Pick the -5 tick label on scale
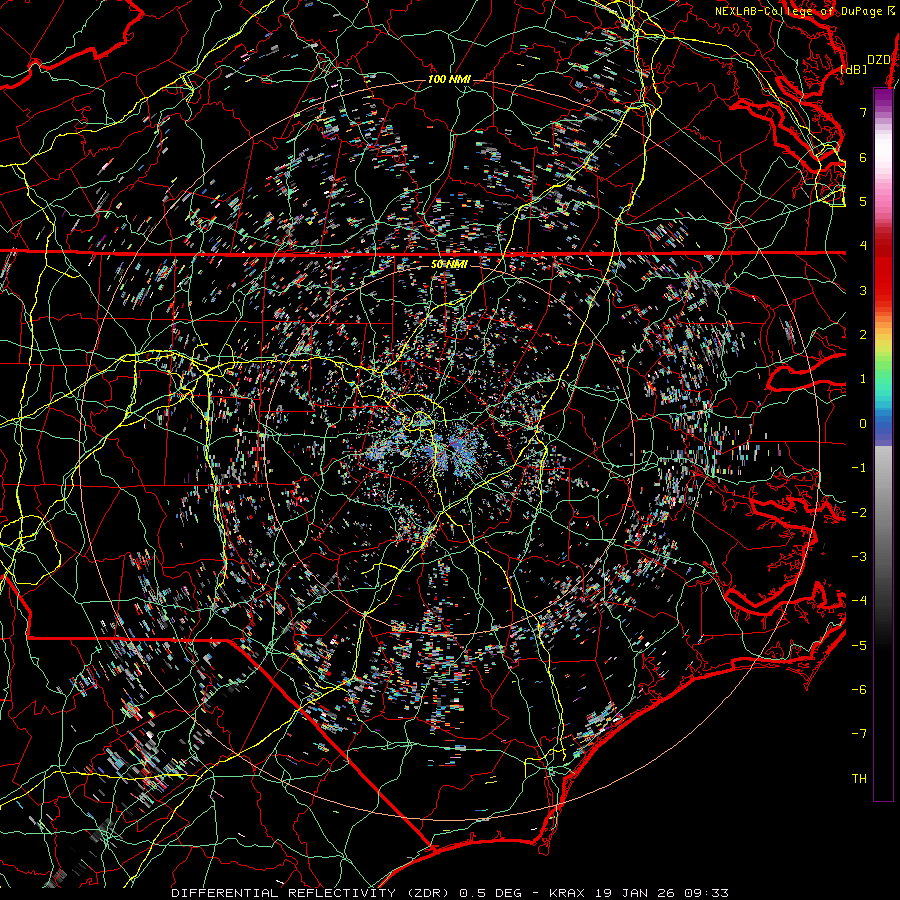Viewport: 900px width, 900px height. coord(859,646)
